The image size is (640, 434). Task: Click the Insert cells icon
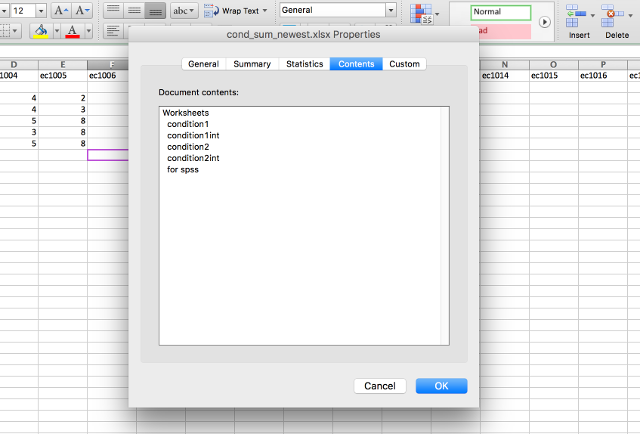click(x=576, y=16)
